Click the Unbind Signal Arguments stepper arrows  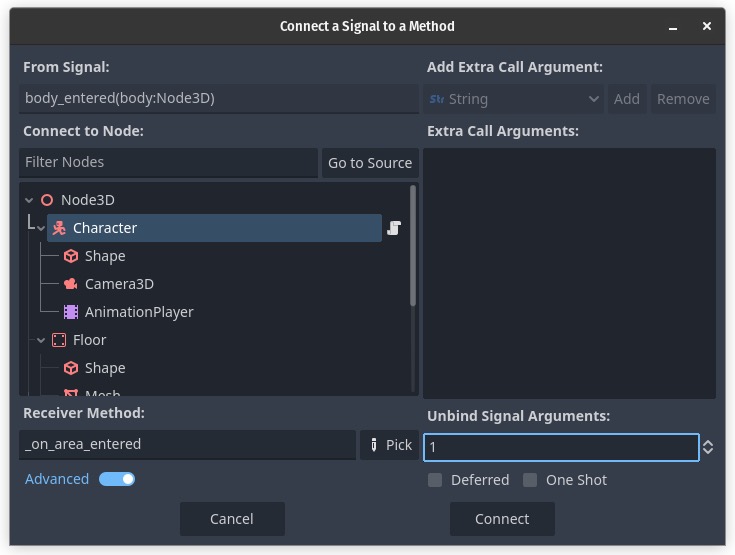pyautogui.click(x=708, y=447)
